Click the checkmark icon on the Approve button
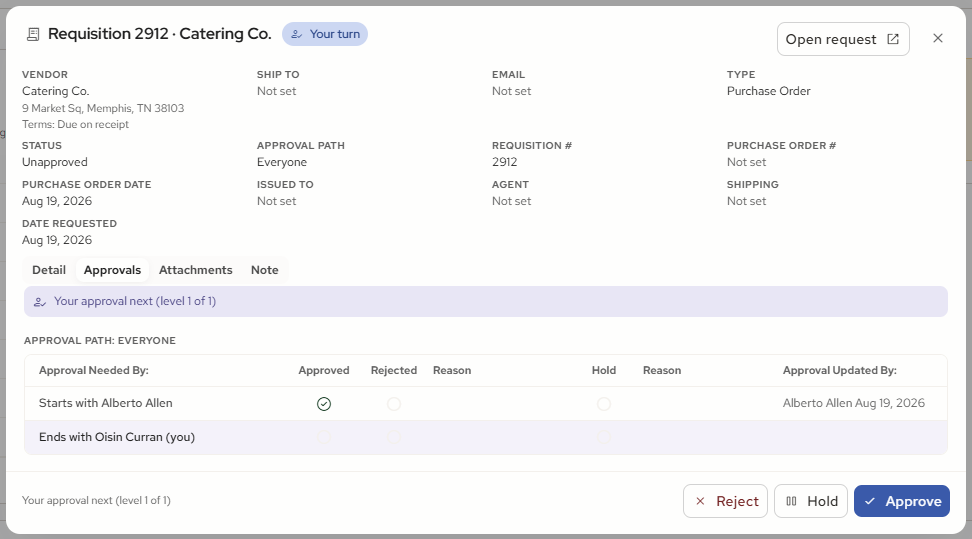This screenshot has height=539, width=972. point(870,501)
